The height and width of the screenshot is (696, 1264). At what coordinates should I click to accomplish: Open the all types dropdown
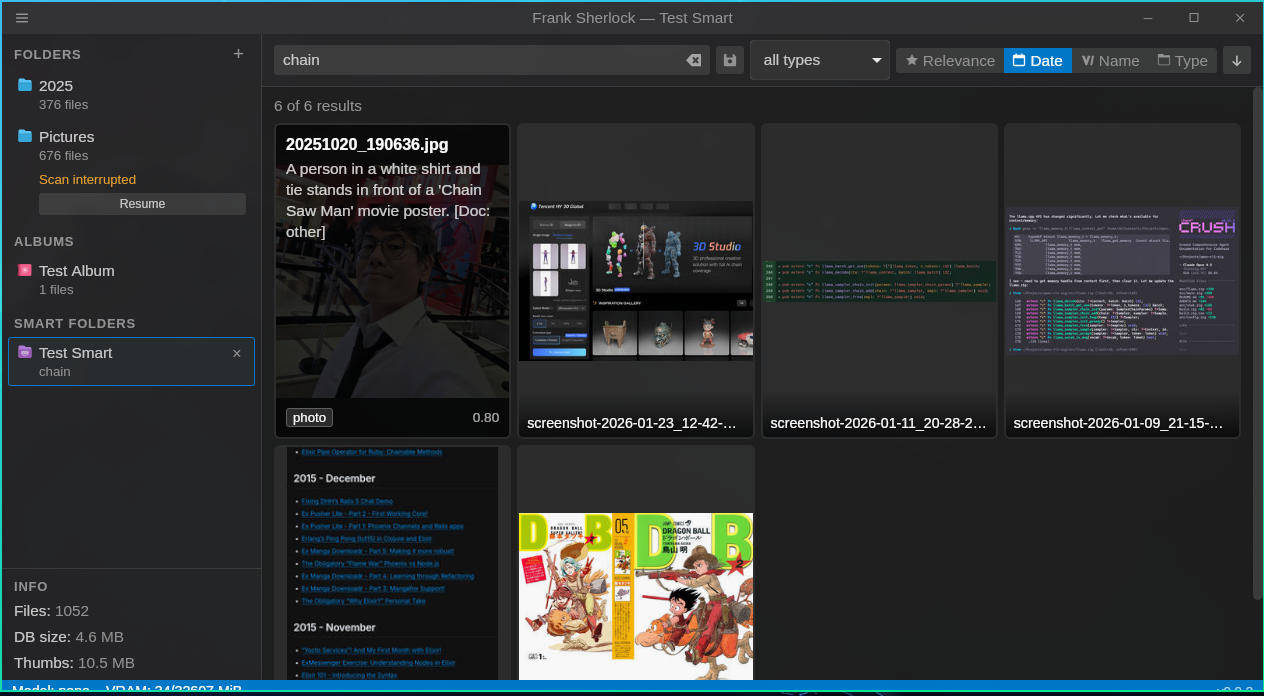click(x=820, y=60)
